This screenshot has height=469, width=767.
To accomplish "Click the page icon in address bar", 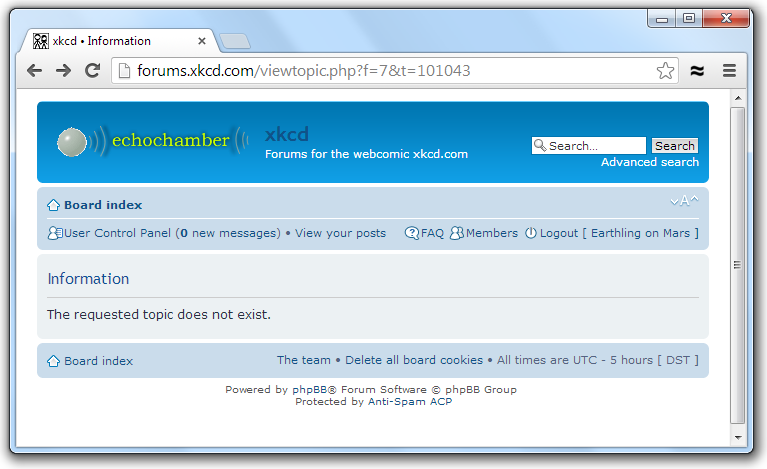I will point(124,71).
